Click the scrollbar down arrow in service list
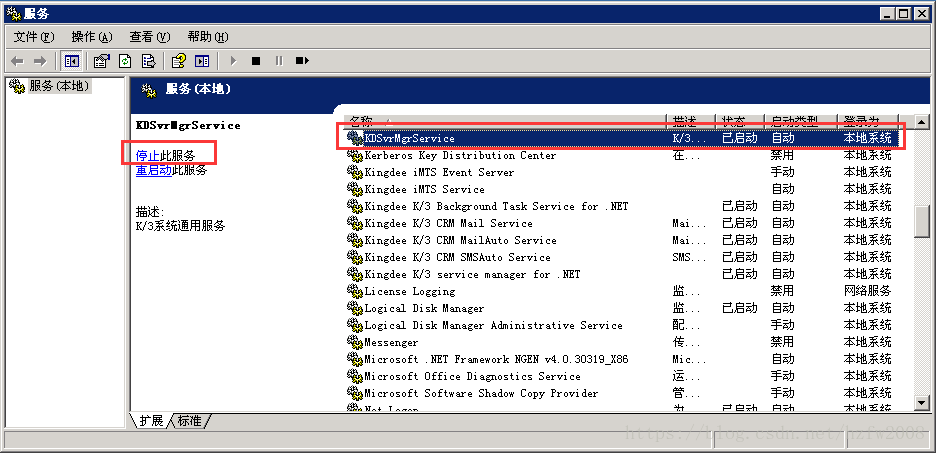This screenshot has height=453, width=936. [922, 403]
